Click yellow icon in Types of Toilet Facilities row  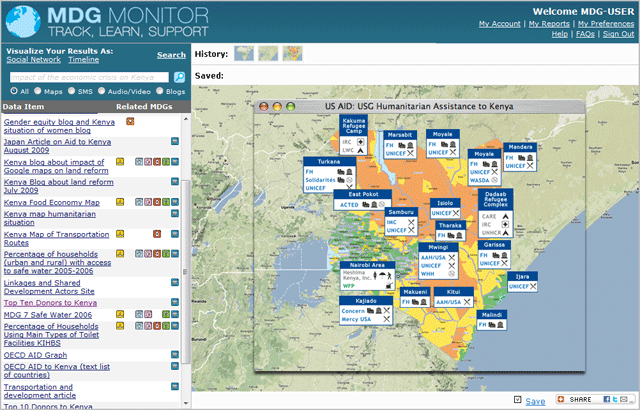[x=120, y=326]
